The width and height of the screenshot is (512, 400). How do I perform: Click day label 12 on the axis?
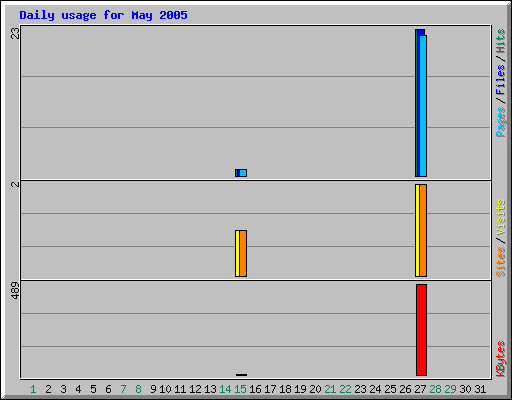point(195,389)
